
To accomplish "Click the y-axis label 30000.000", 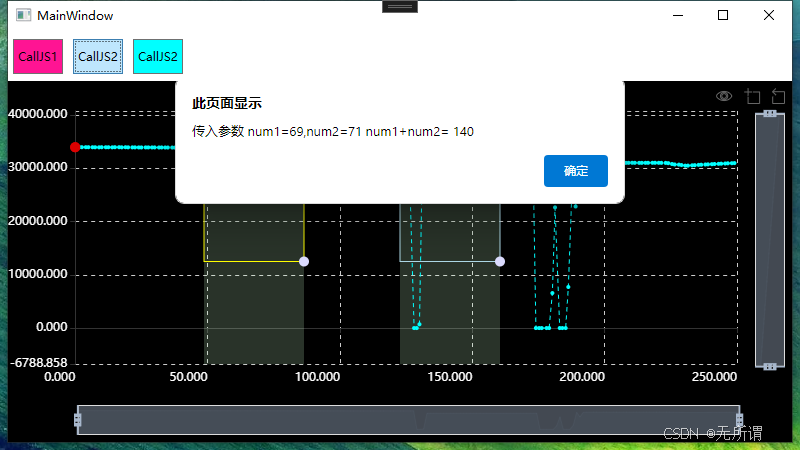I will [x=38, y=167].
